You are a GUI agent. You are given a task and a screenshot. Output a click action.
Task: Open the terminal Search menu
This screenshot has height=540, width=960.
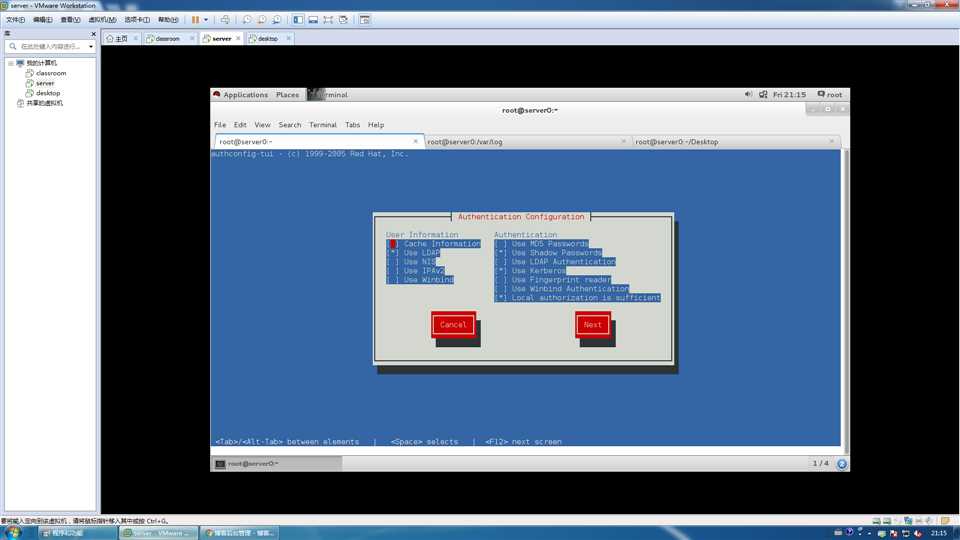coord(290,125)
